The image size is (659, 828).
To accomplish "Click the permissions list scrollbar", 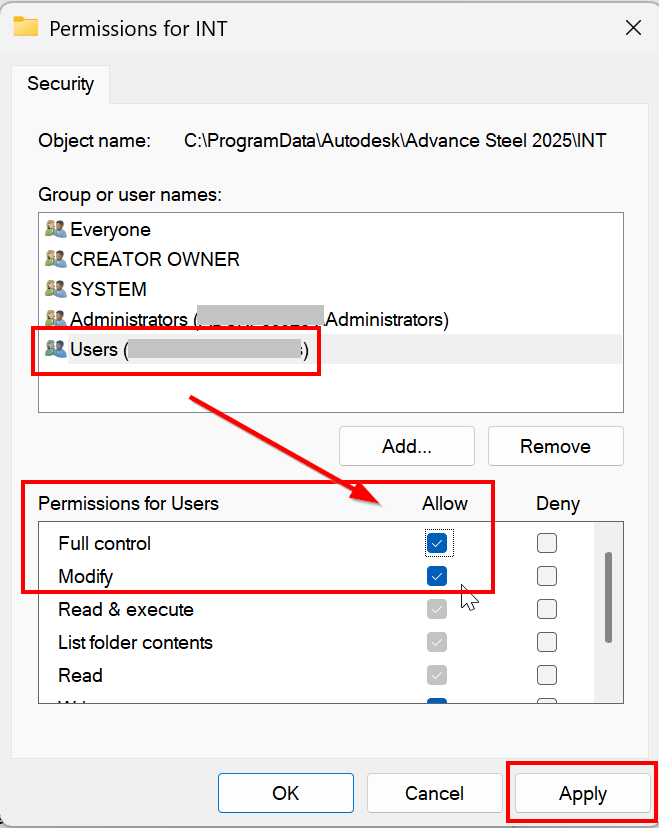I will point(608,596).
